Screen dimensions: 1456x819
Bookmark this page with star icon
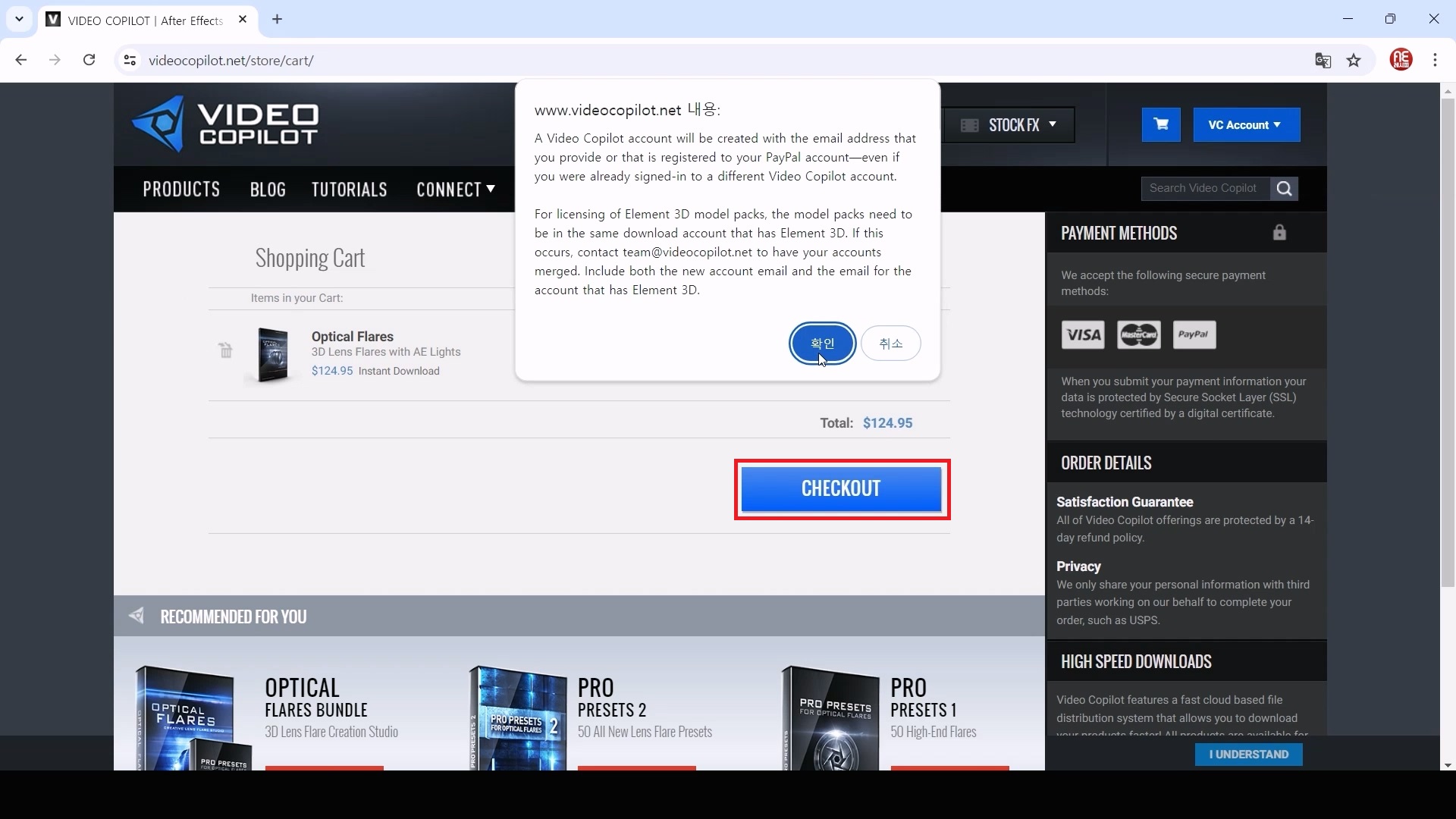pos(1354,61)
